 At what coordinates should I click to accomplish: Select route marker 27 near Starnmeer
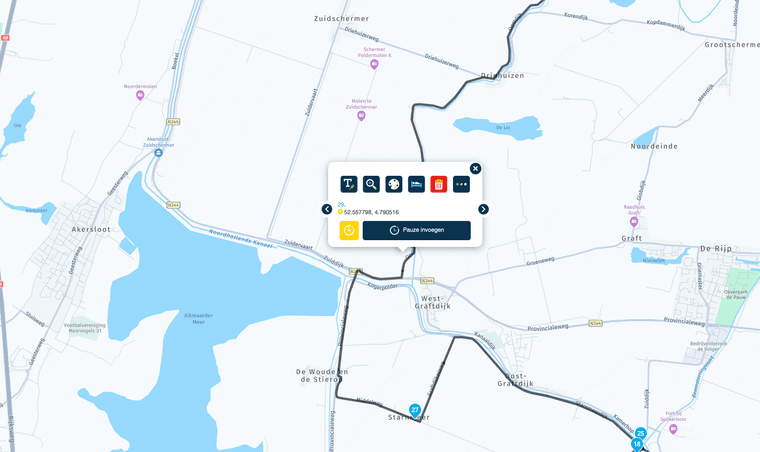tap(415, 410)
